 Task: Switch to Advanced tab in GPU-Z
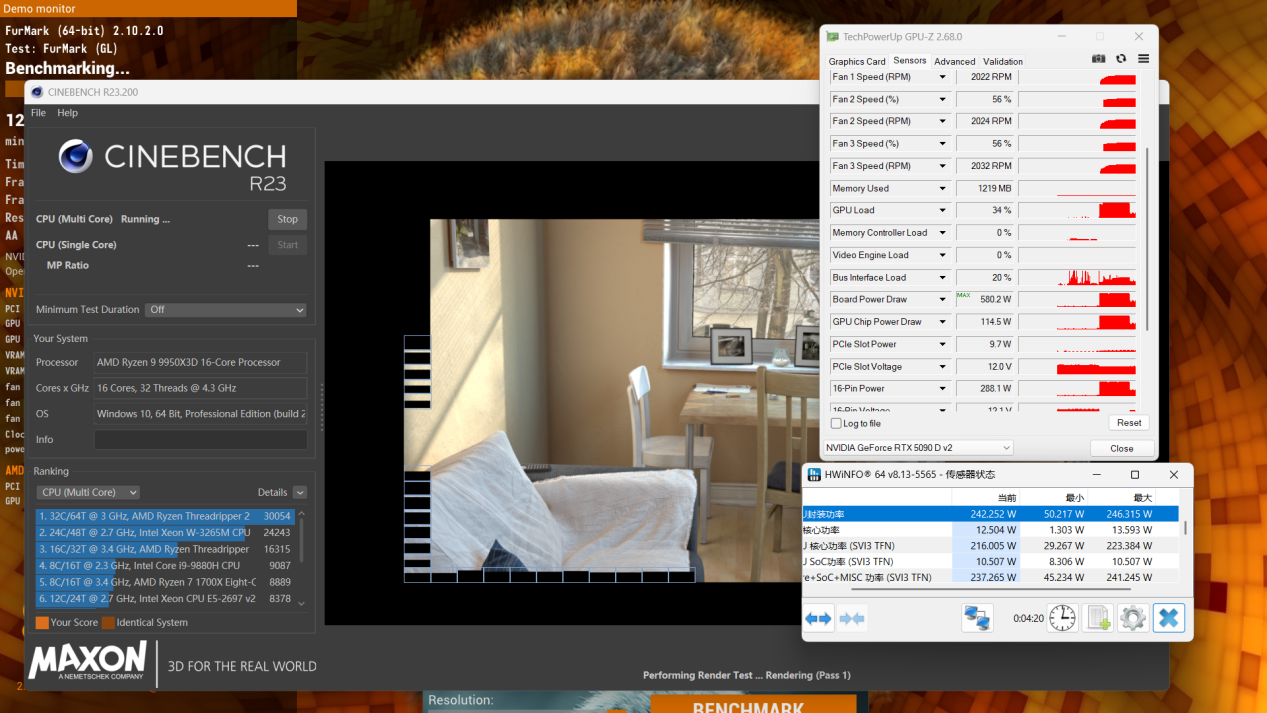point(955,61)
